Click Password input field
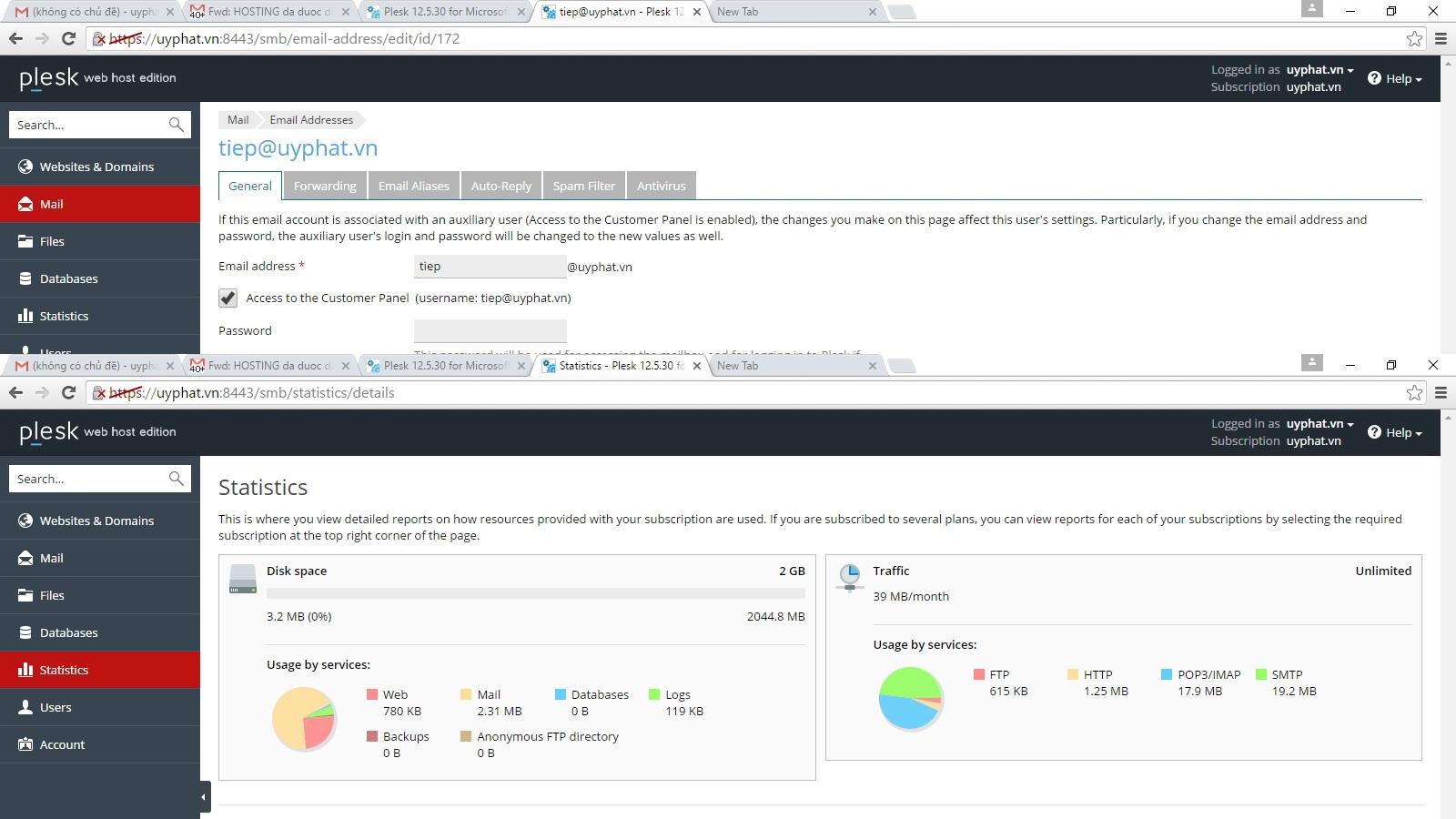1456x819 pixels. point(490,331)
